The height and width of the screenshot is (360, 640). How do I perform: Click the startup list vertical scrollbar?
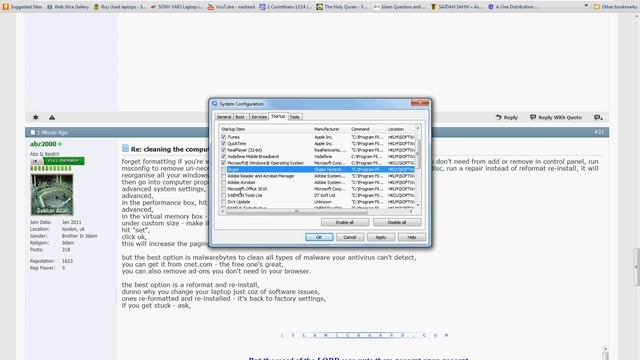(418, 153)
